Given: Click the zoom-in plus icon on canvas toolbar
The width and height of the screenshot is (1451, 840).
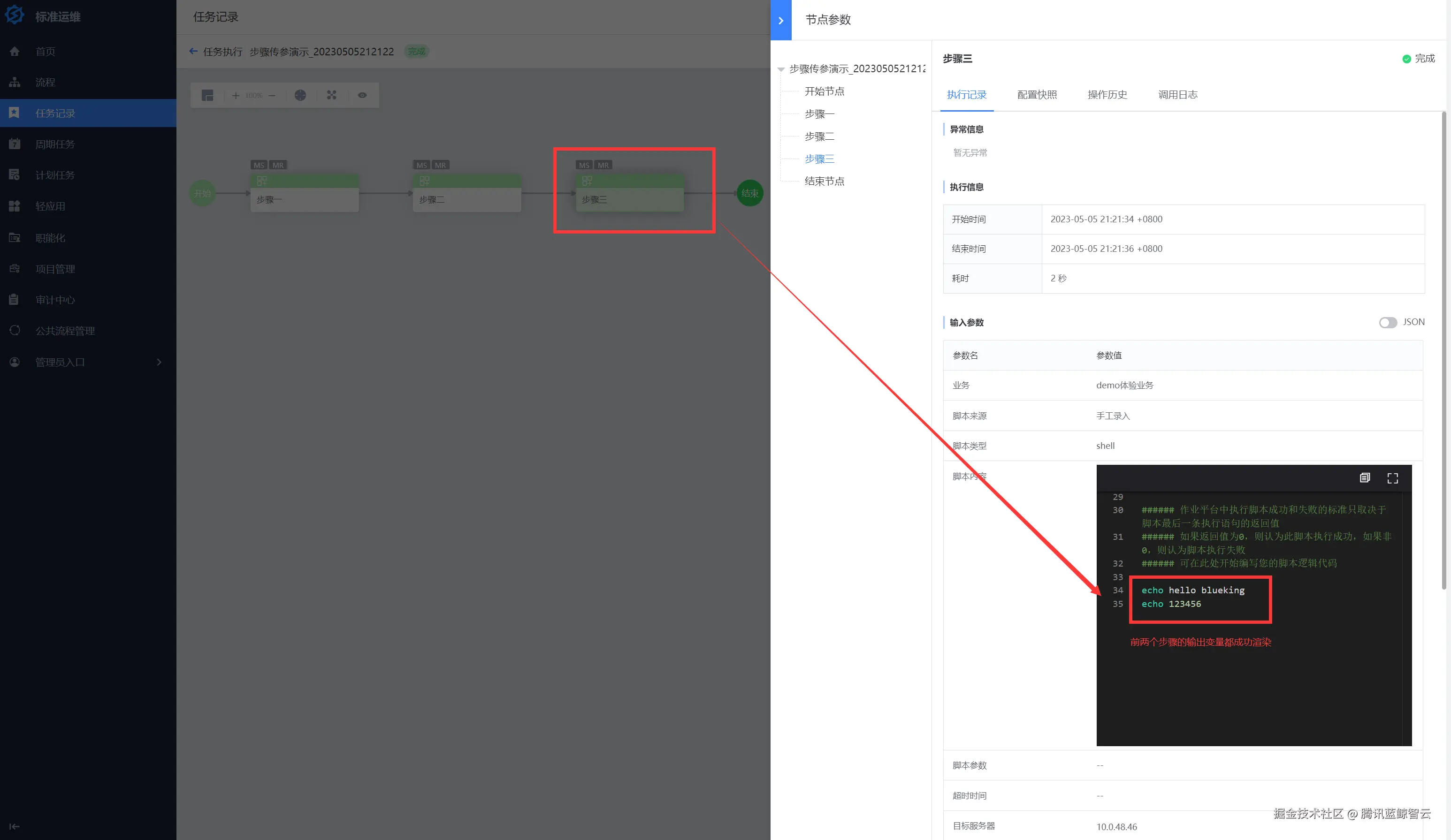Looking at the screenshot, I should click(236, 96).
